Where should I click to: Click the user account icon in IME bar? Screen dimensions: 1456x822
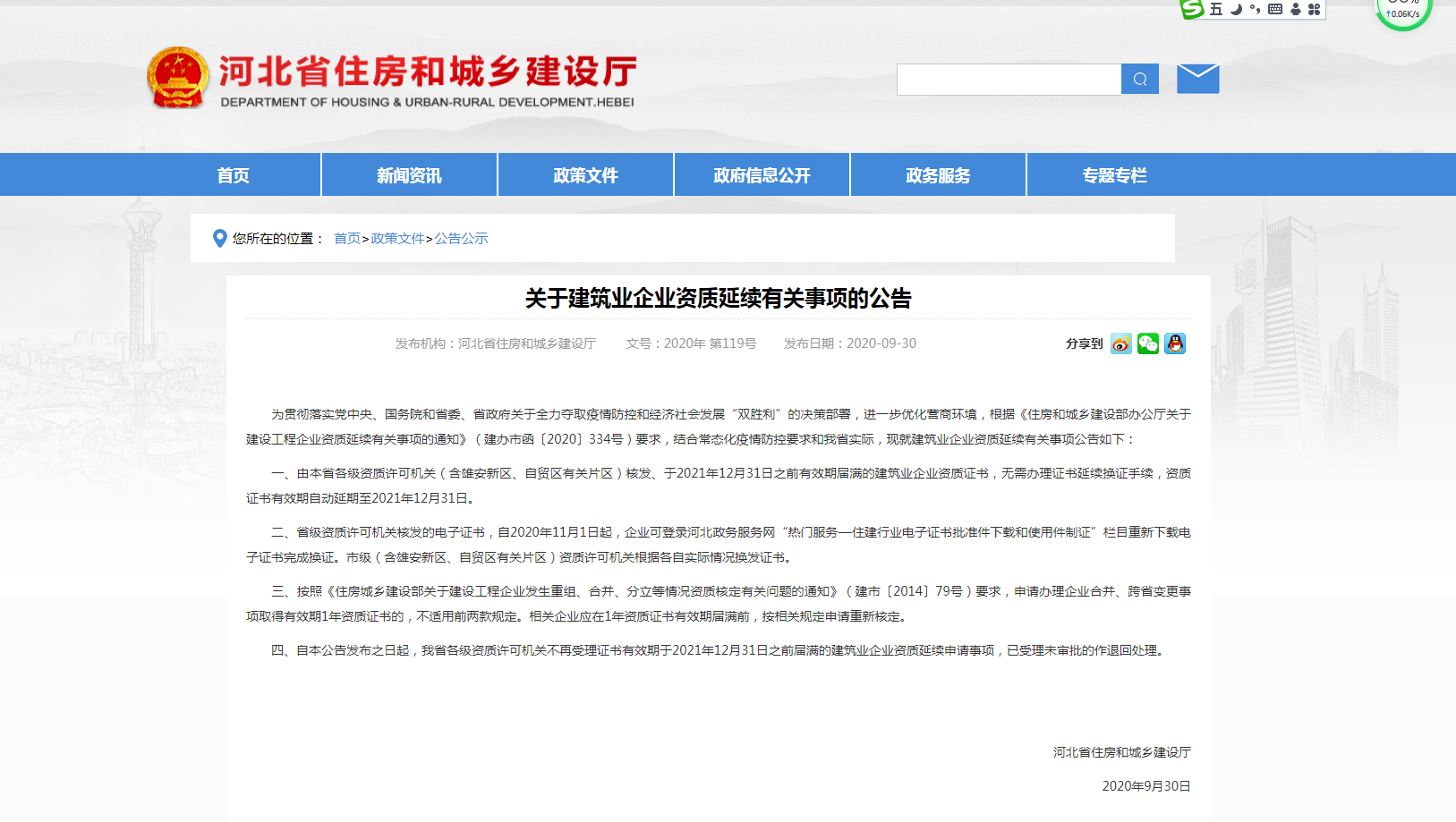[x=1295, y=9]
